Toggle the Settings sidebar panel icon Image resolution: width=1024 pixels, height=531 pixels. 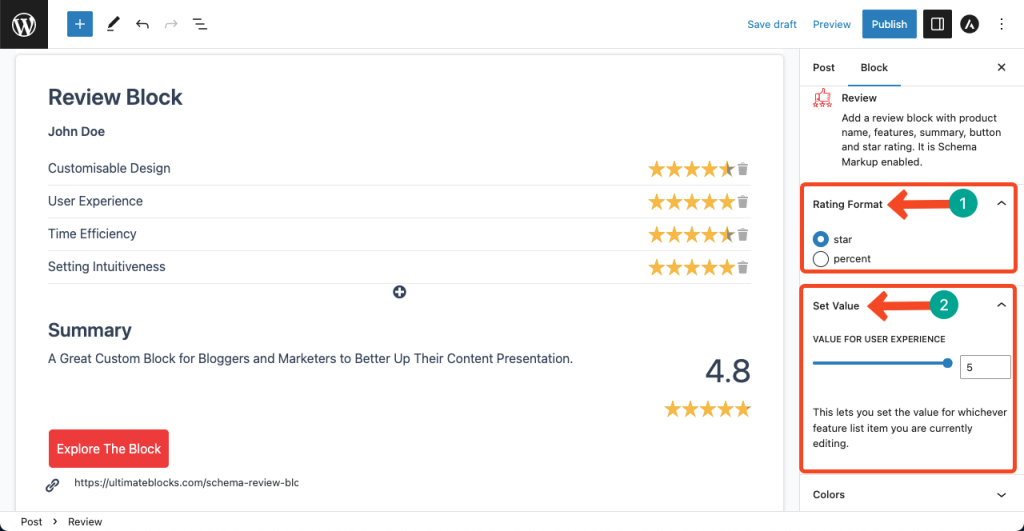point(937,24)
